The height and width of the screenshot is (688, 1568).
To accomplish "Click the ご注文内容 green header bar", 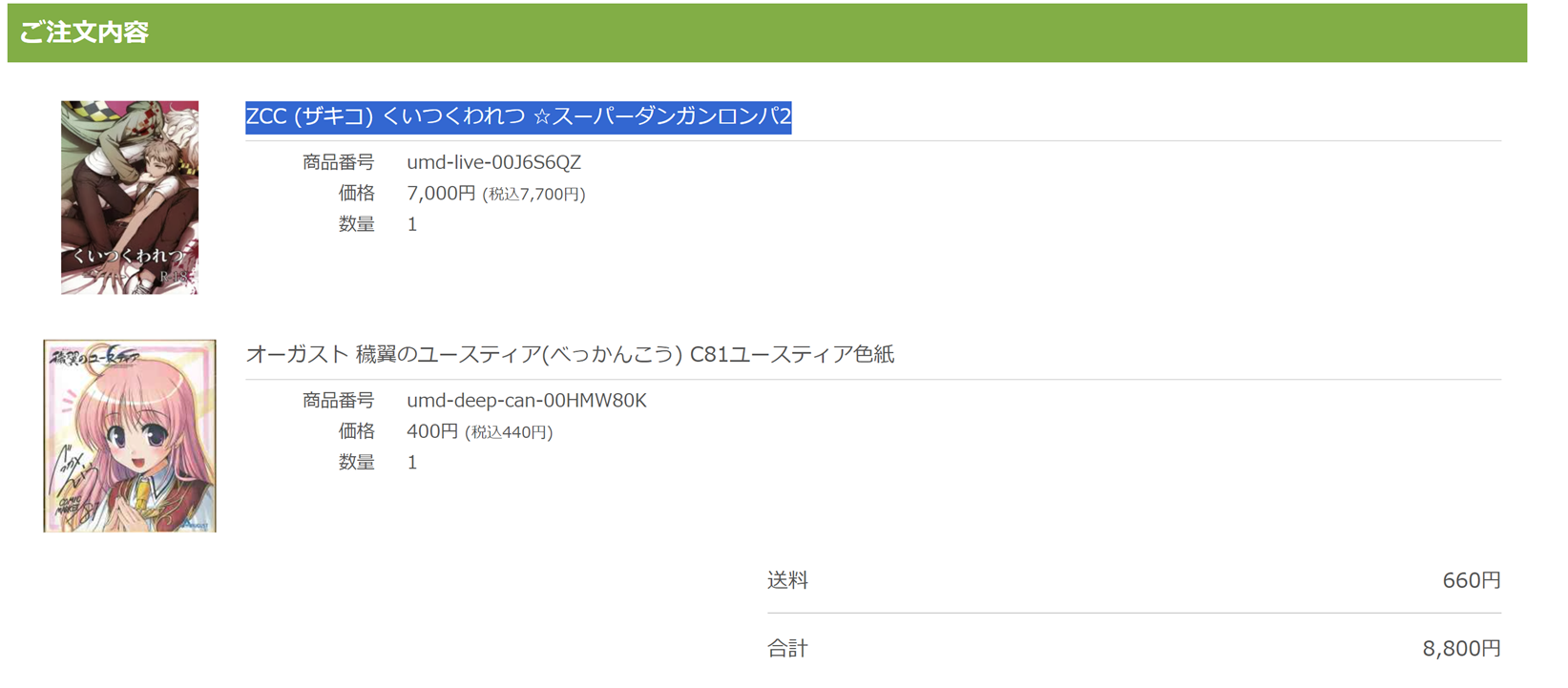I will [x=766, y=32].
